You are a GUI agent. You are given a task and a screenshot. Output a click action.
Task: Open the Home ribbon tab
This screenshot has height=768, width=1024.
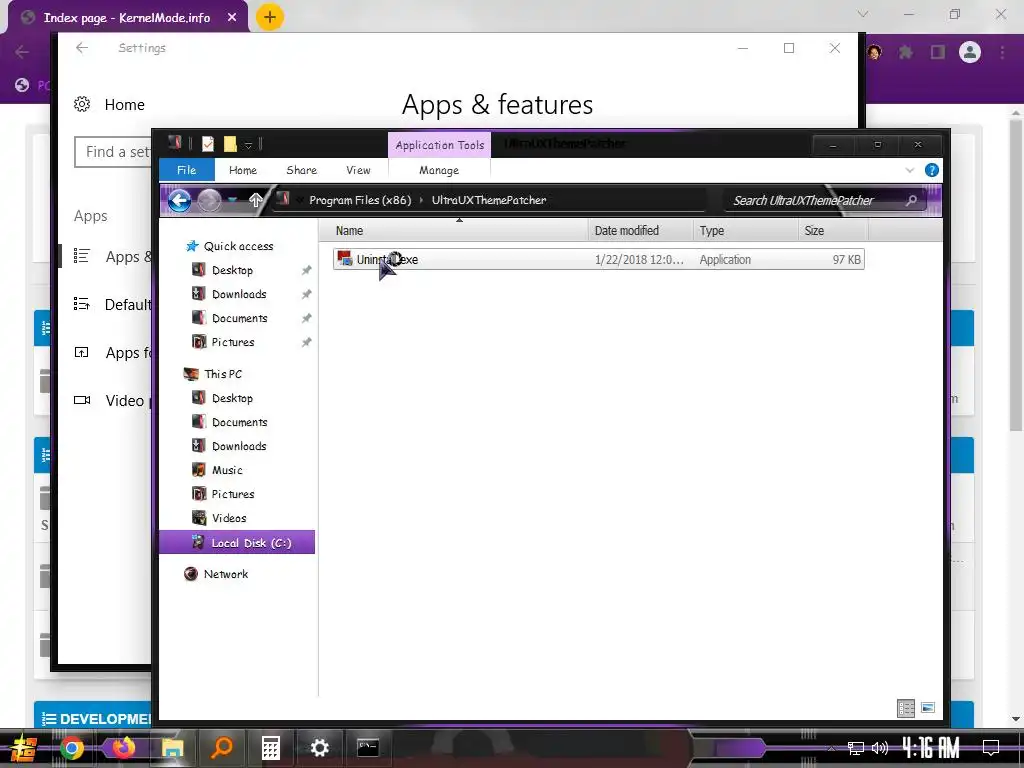(243, 170)
